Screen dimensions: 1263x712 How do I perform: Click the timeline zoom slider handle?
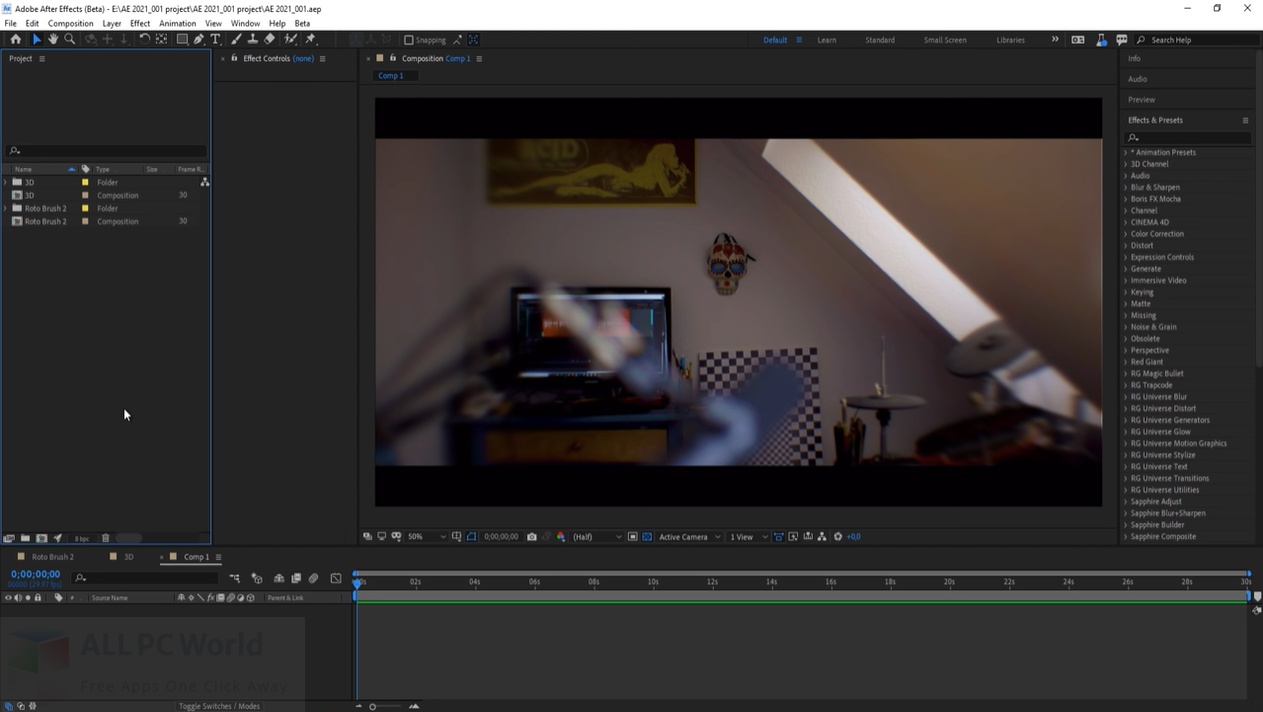coord(373,707)
